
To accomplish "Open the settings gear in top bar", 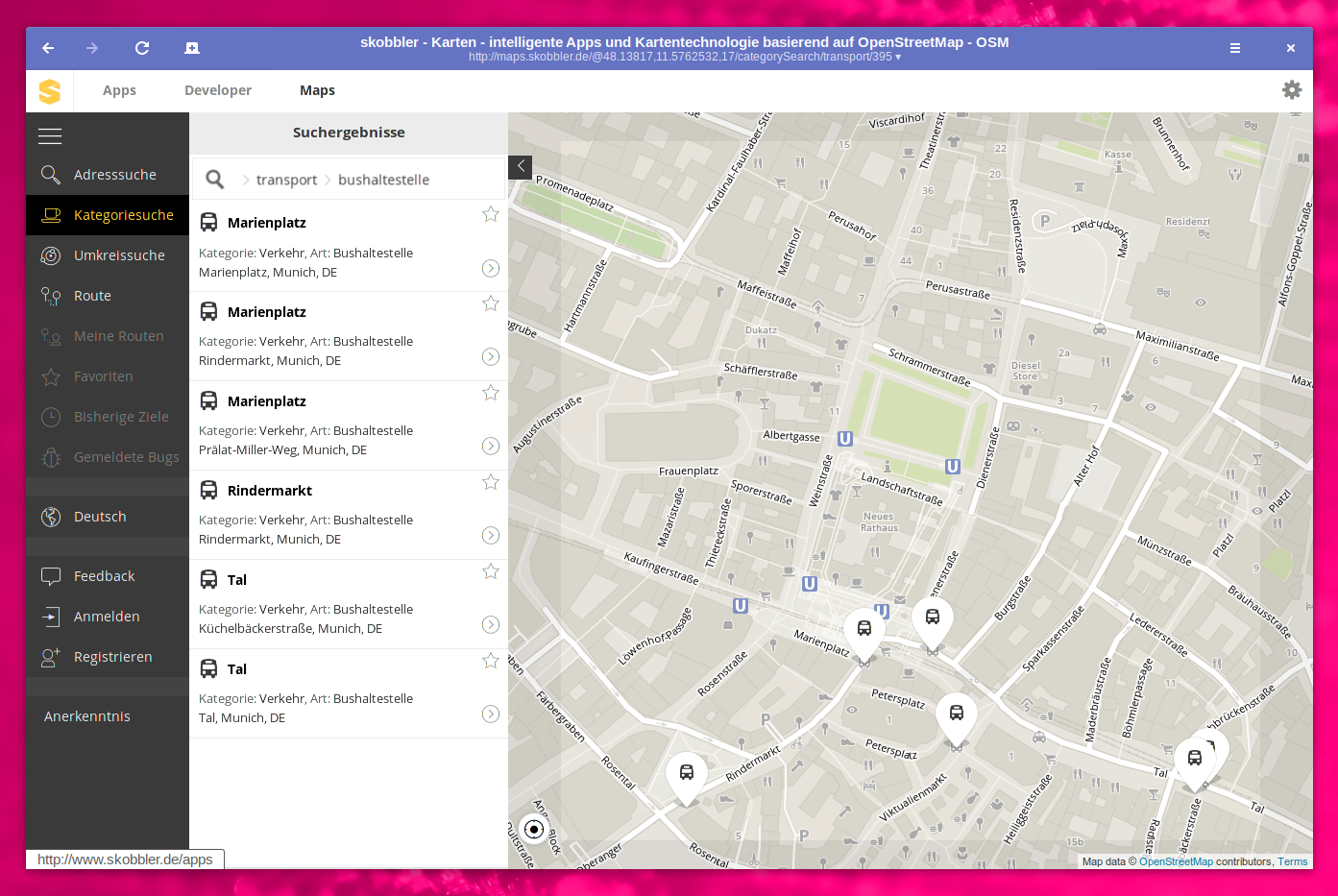I will 1292,89.
